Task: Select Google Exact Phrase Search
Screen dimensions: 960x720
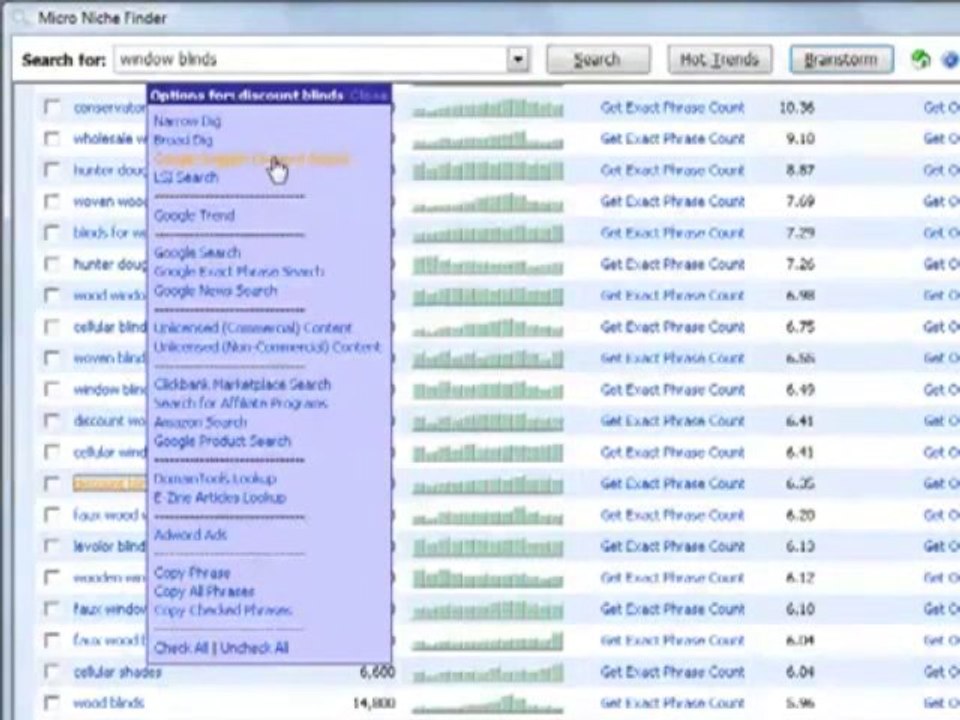Action: tap(239, 271)
